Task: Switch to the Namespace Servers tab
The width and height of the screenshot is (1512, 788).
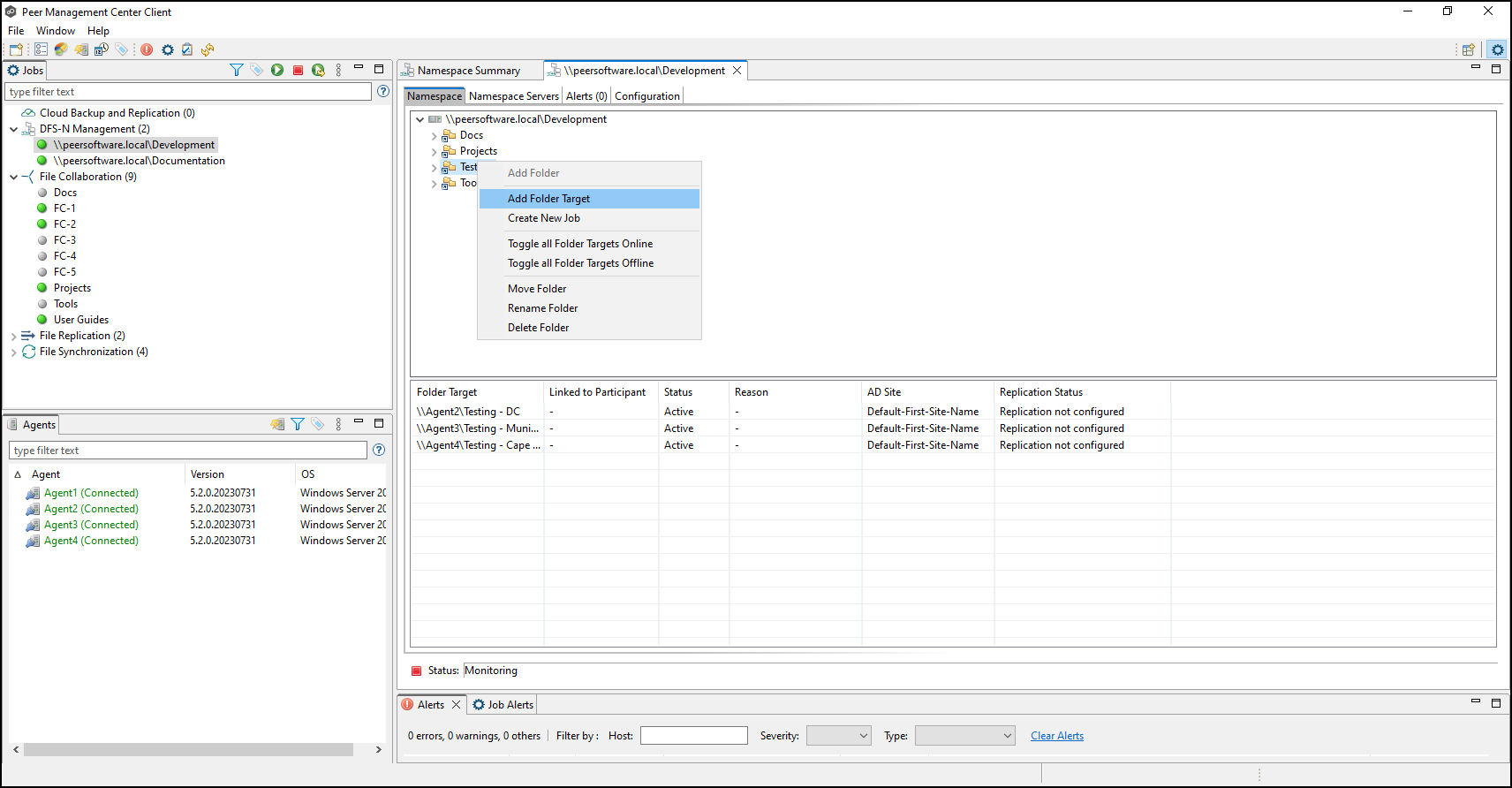Action: point(513,96)
